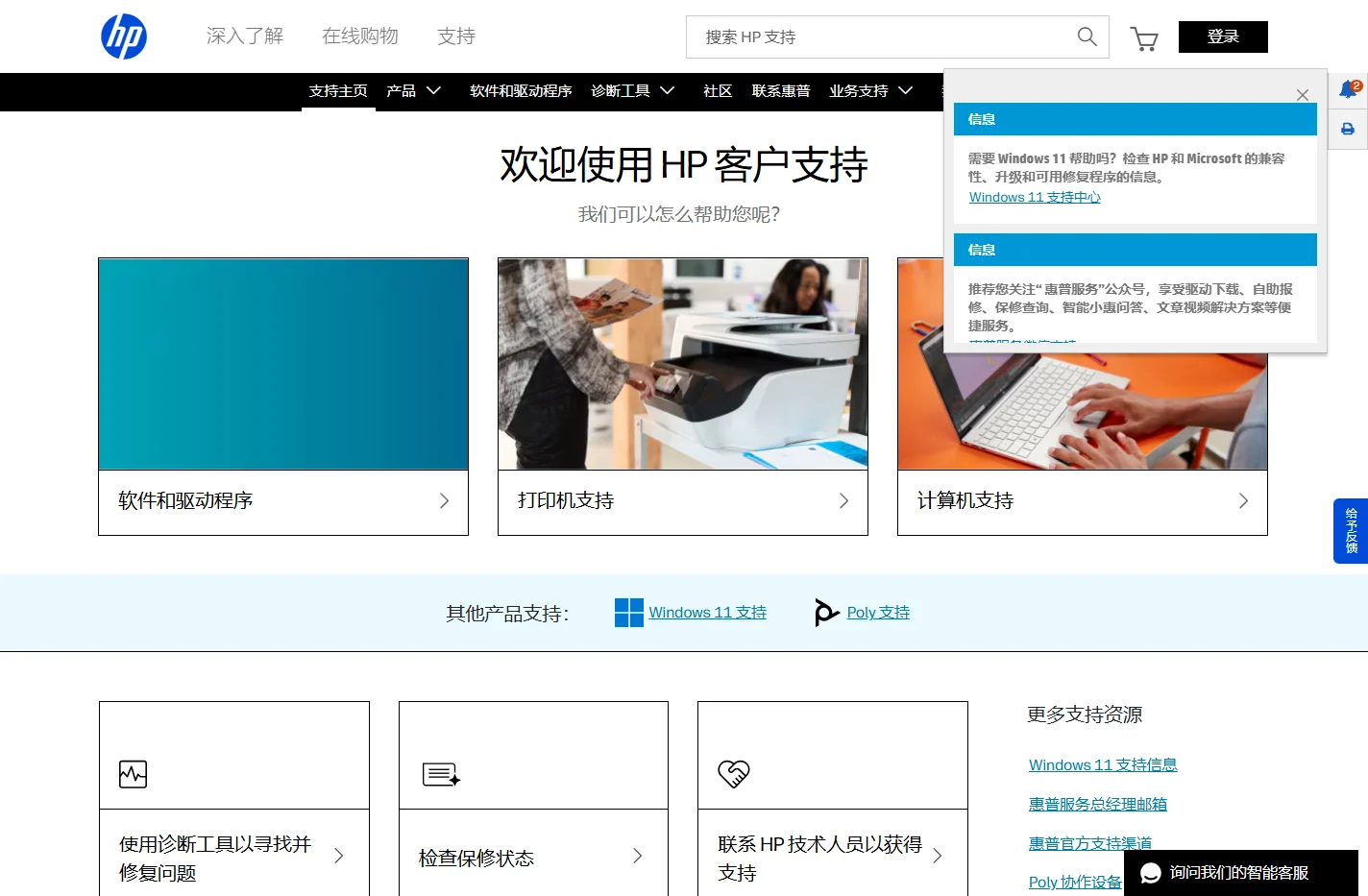Open 联系惠普 in navigation bar

coord(781,90)
